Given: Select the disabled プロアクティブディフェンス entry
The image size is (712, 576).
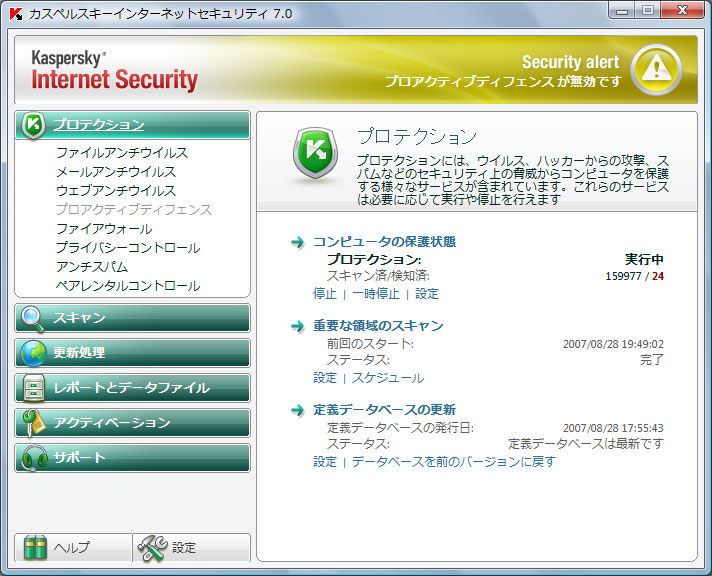Looking at the screenshot, I should pos(134,209).
